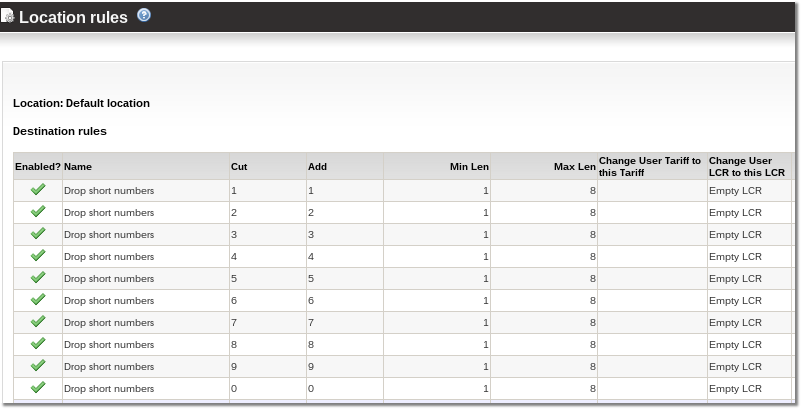
Task: Click the Max Len column header
Action: coord(574,167)
